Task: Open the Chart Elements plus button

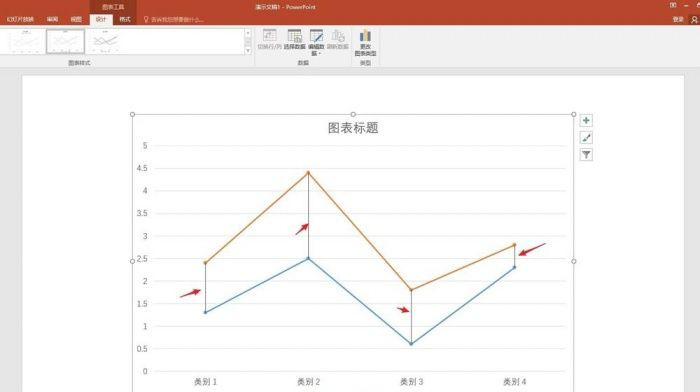Action: 586,121
